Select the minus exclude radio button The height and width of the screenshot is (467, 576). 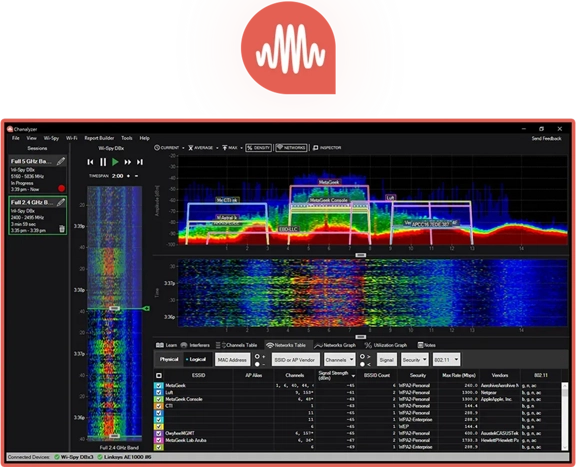(x=257, y=364)
